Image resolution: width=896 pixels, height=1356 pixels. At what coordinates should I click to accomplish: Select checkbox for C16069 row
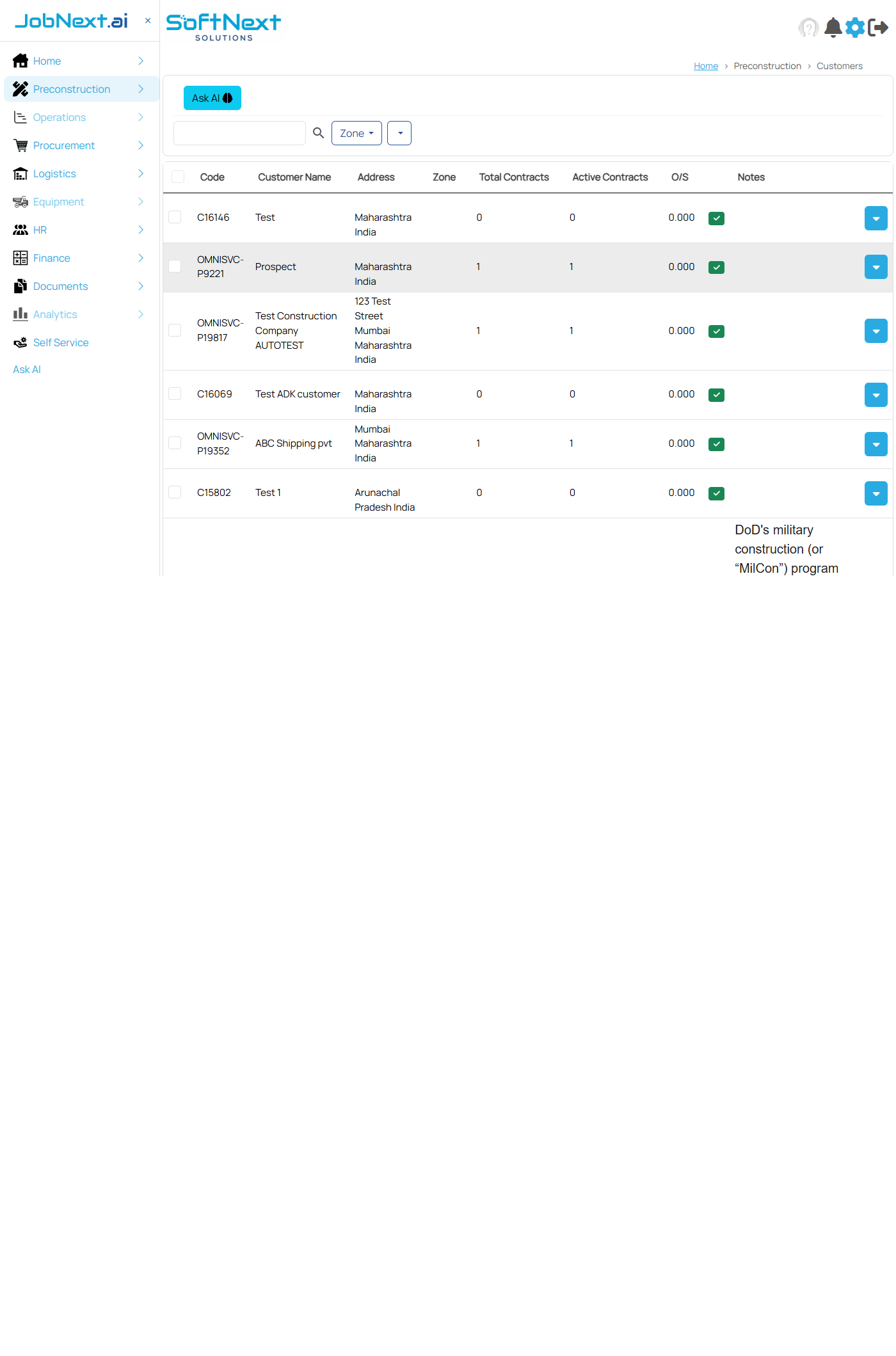(x=175, y=394)
